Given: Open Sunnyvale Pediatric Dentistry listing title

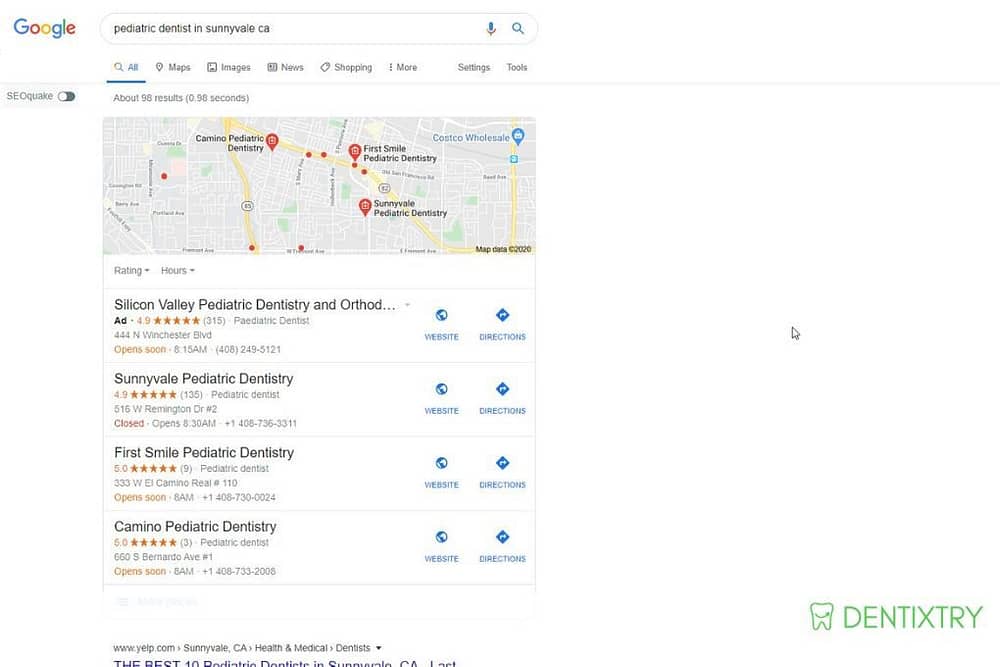Looking at the screenshot, I should [x=203, y=379].
